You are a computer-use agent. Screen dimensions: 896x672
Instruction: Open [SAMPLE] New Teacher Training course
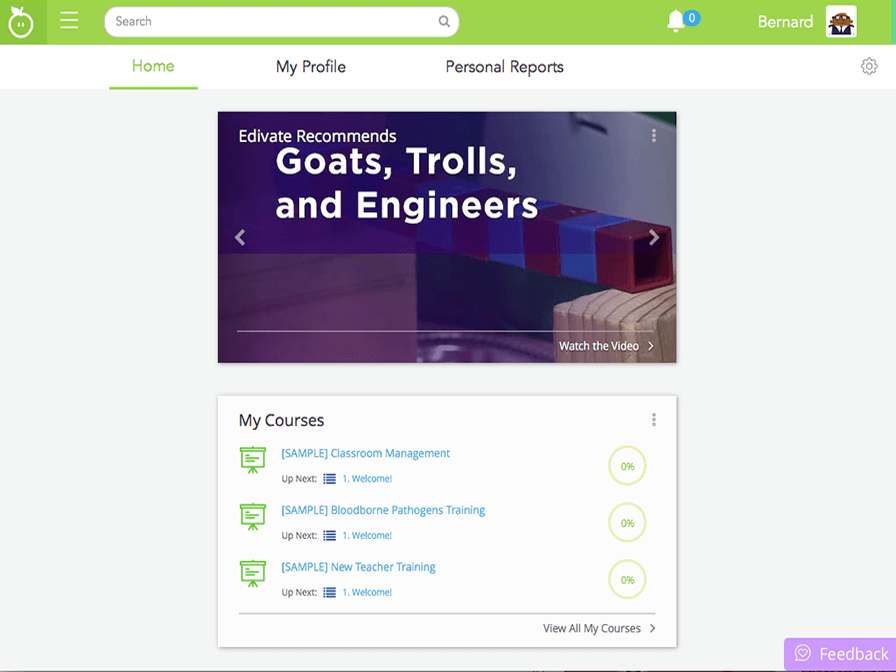pyautogui.click(x=358, y=567)
